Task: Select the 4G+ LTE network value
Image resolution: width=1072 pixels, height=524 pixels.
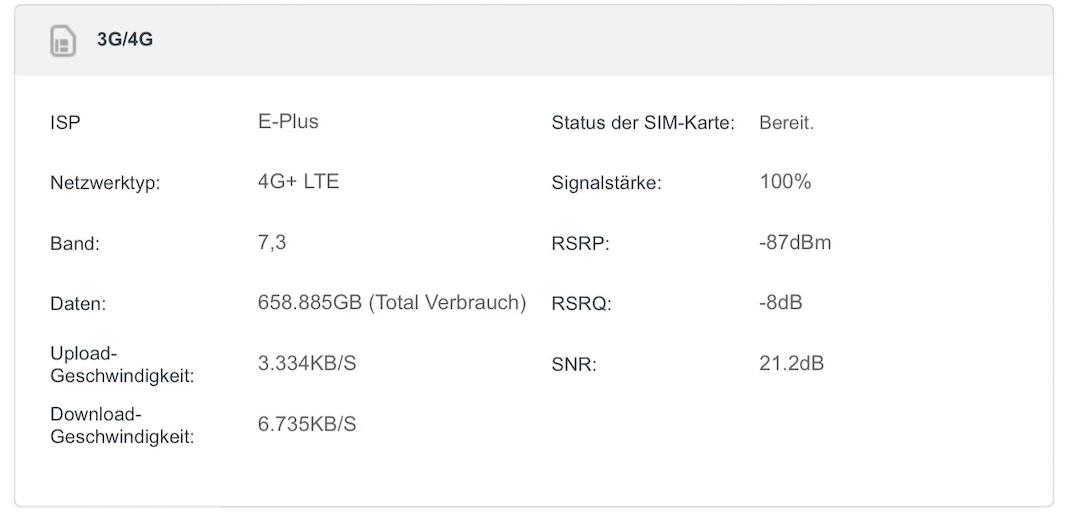Action: 298,182
